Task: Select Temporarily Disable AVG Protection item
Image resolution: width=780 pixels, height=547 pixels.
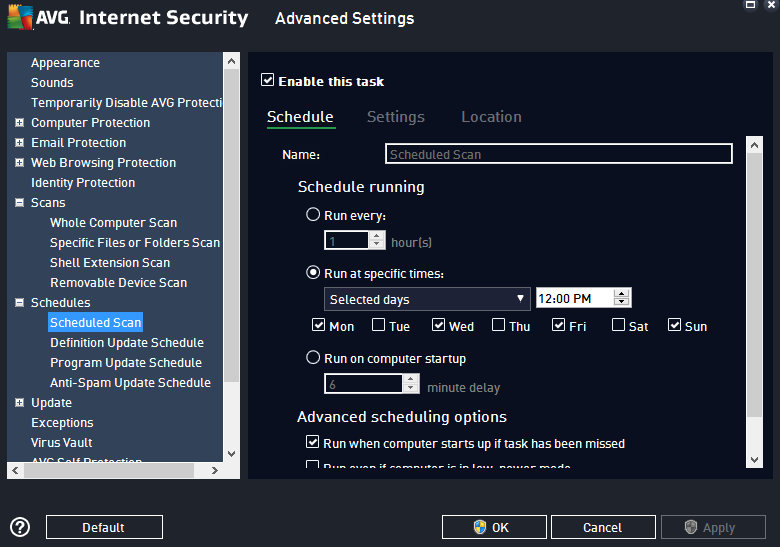Action: coord(126,102)
